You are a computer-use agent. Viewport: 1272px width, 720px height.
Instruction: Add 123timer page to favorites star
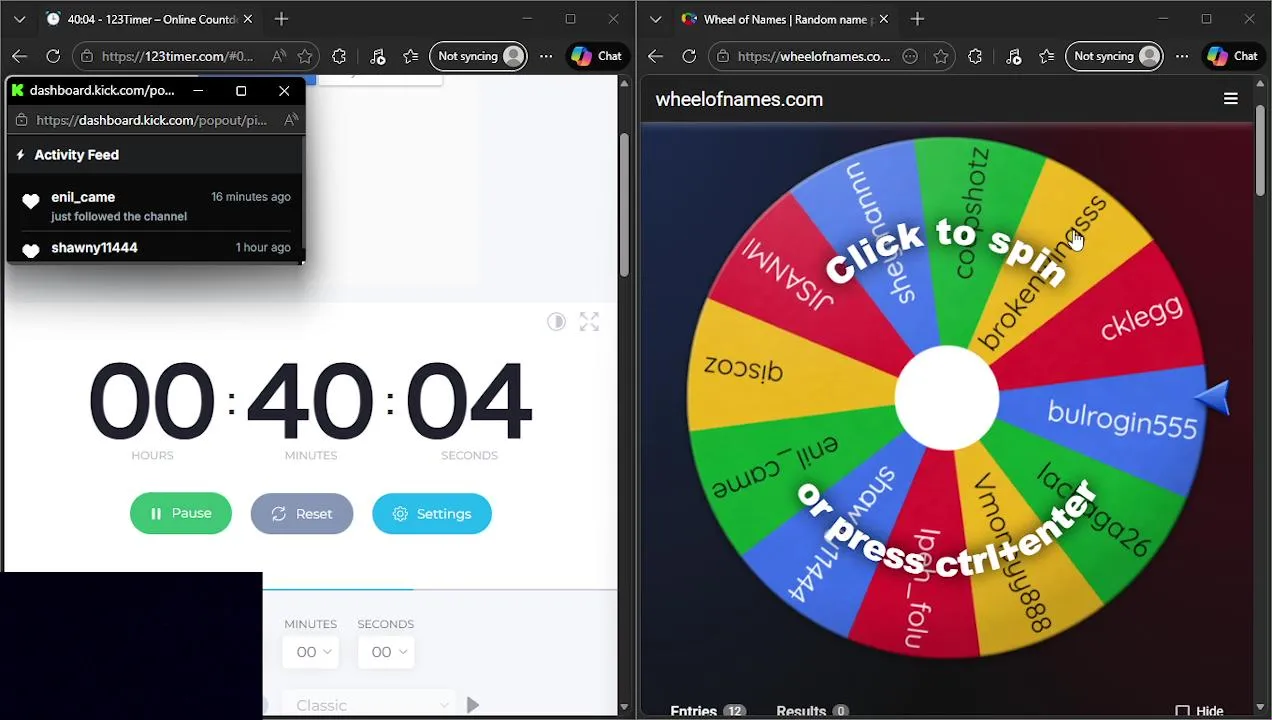coord(305,57)
